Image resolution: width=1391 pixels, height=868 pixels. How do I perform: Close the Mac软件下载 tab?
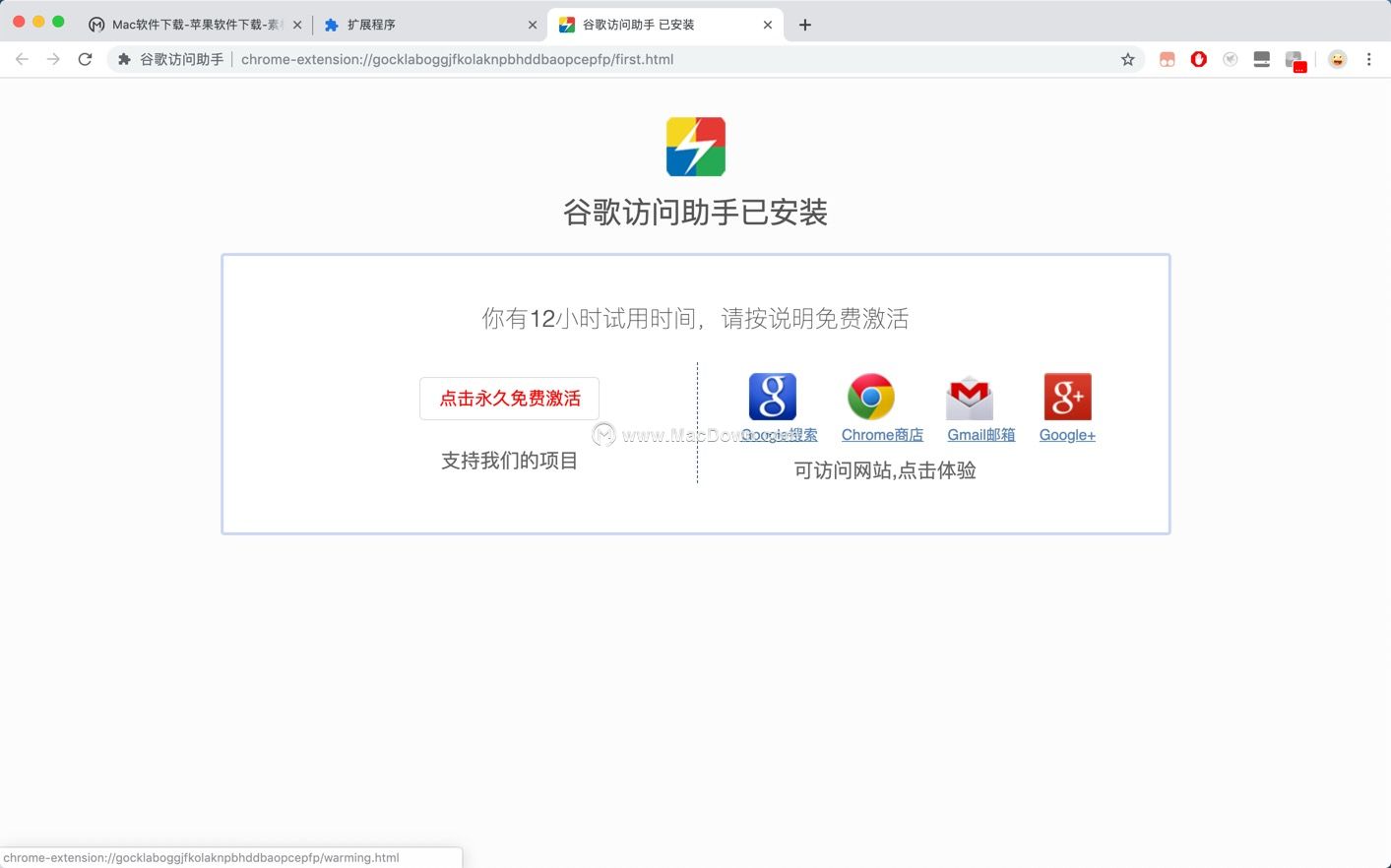[x=297, y=25]
